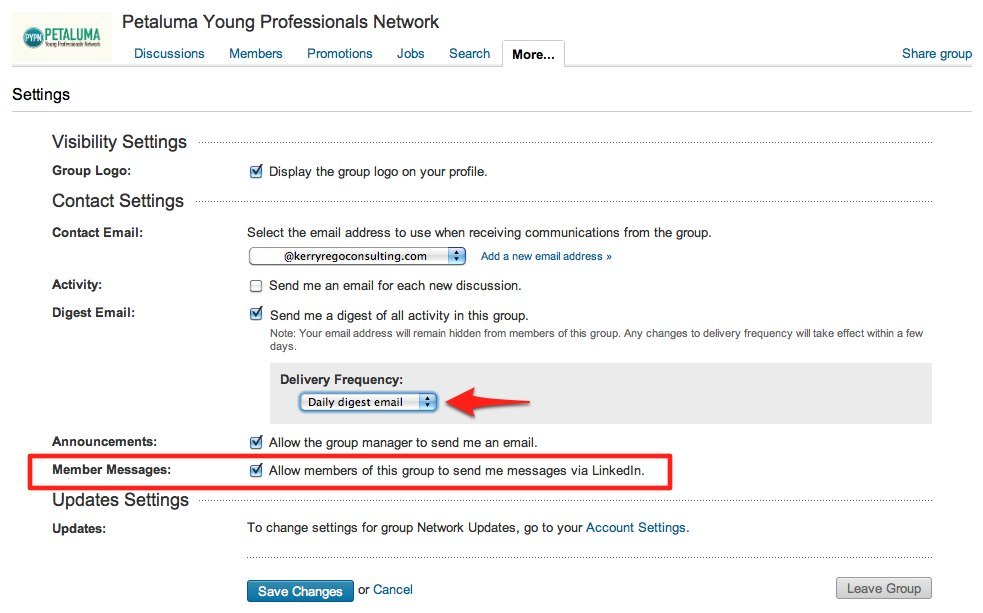Open the Members tab
The width and height of the screenshot is (983, 613).
coord(255,54)
